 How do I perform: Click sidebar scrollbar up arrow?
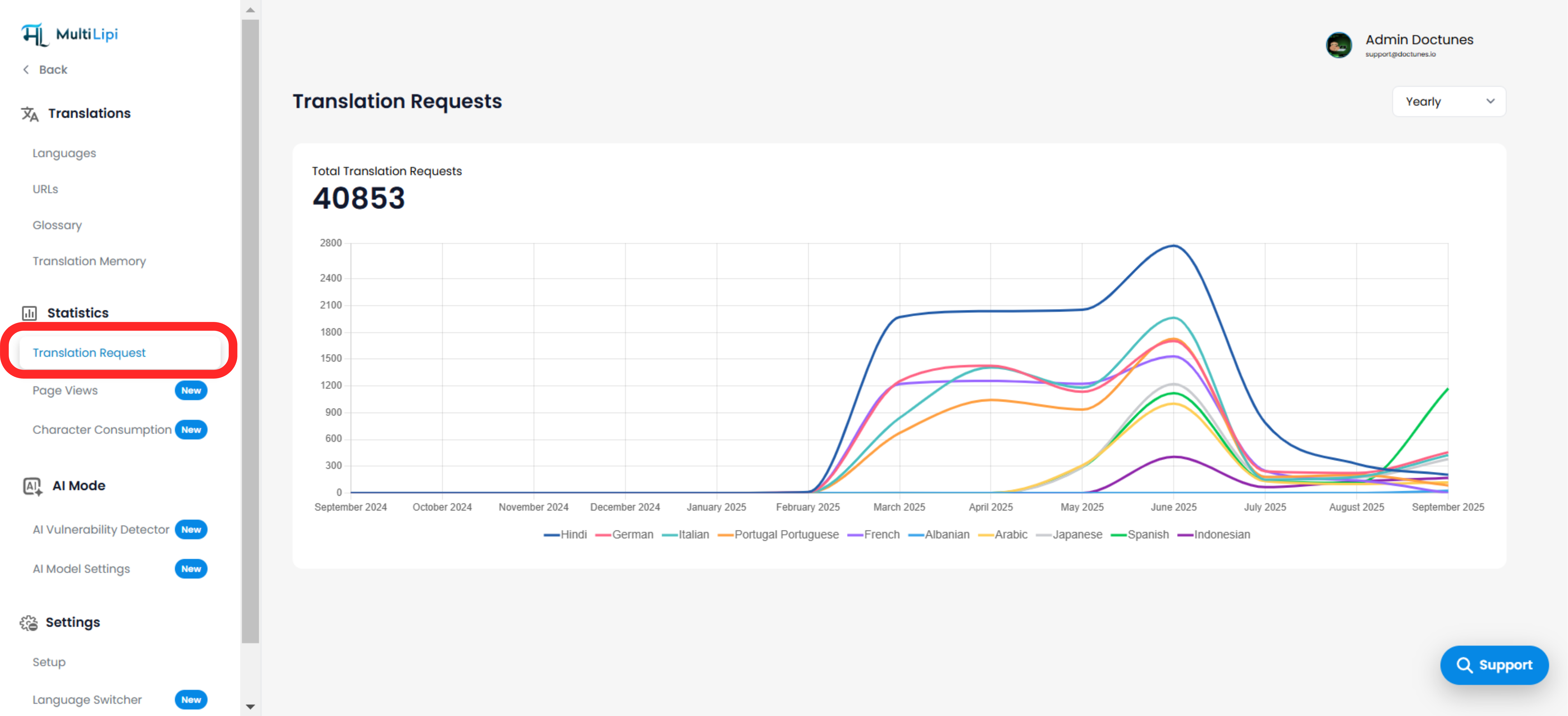[x=250, y=10]
